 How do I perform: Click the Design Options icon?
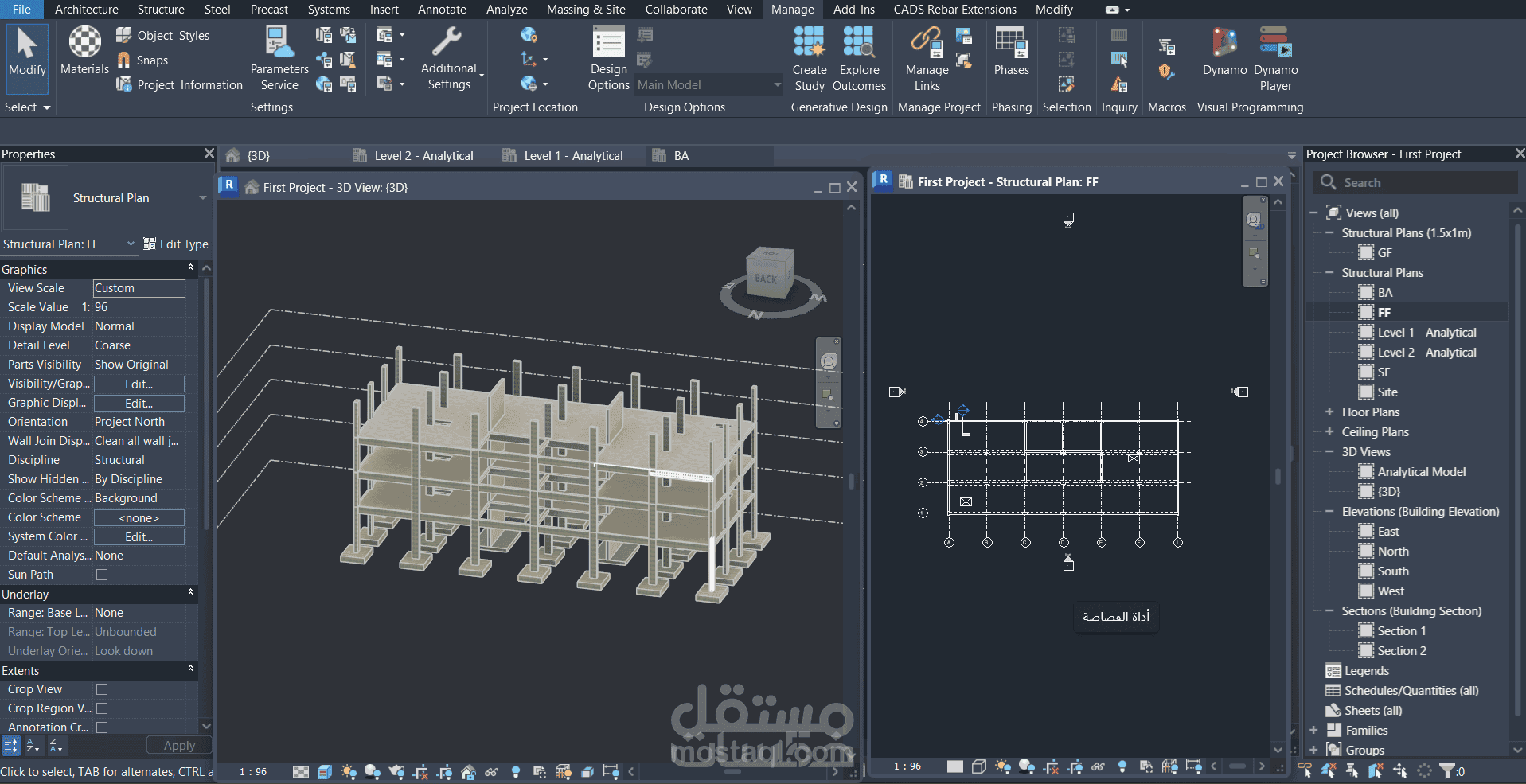[609, 59]
